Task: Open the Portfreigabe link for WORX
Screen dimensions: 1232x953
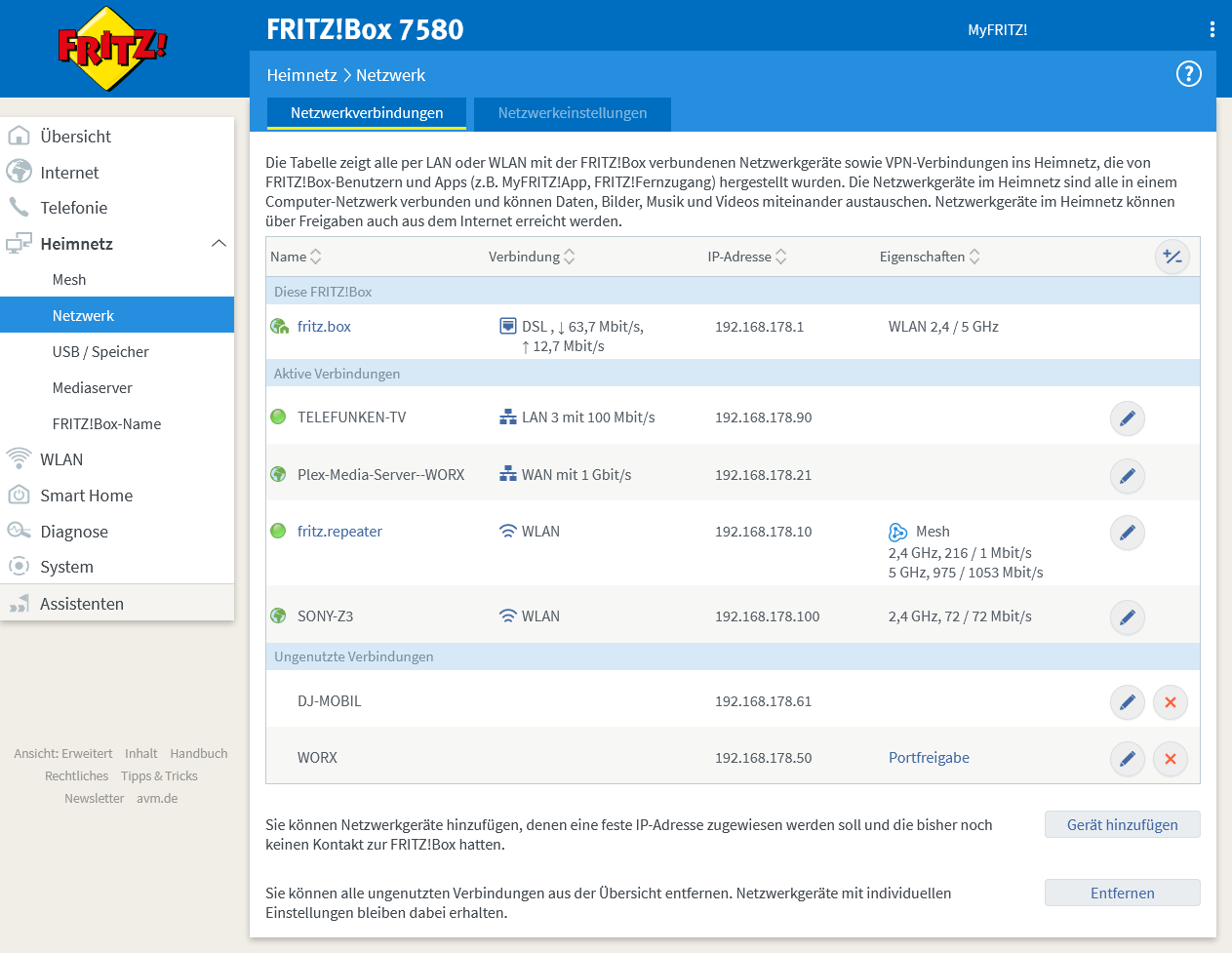Action: [928, 757]
